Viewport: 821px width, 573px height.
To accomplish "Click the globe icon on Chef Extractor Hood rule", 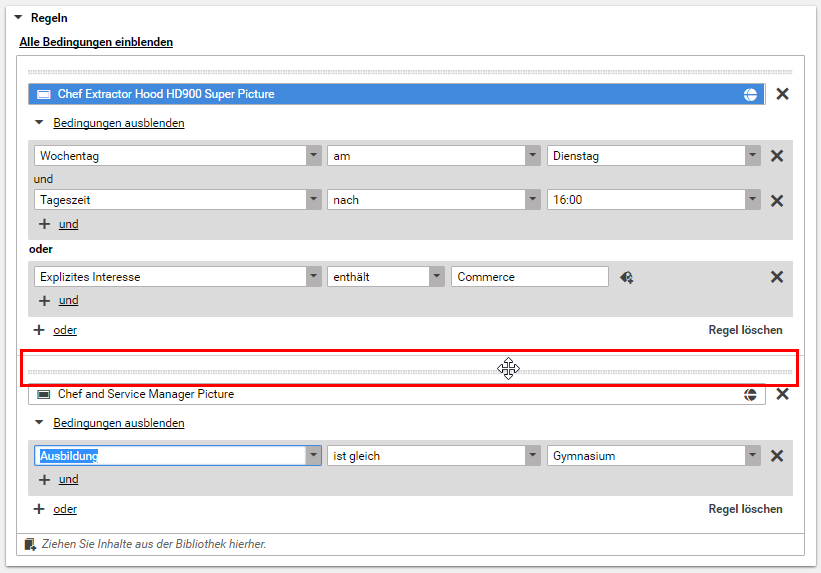I will pos(750,94).
